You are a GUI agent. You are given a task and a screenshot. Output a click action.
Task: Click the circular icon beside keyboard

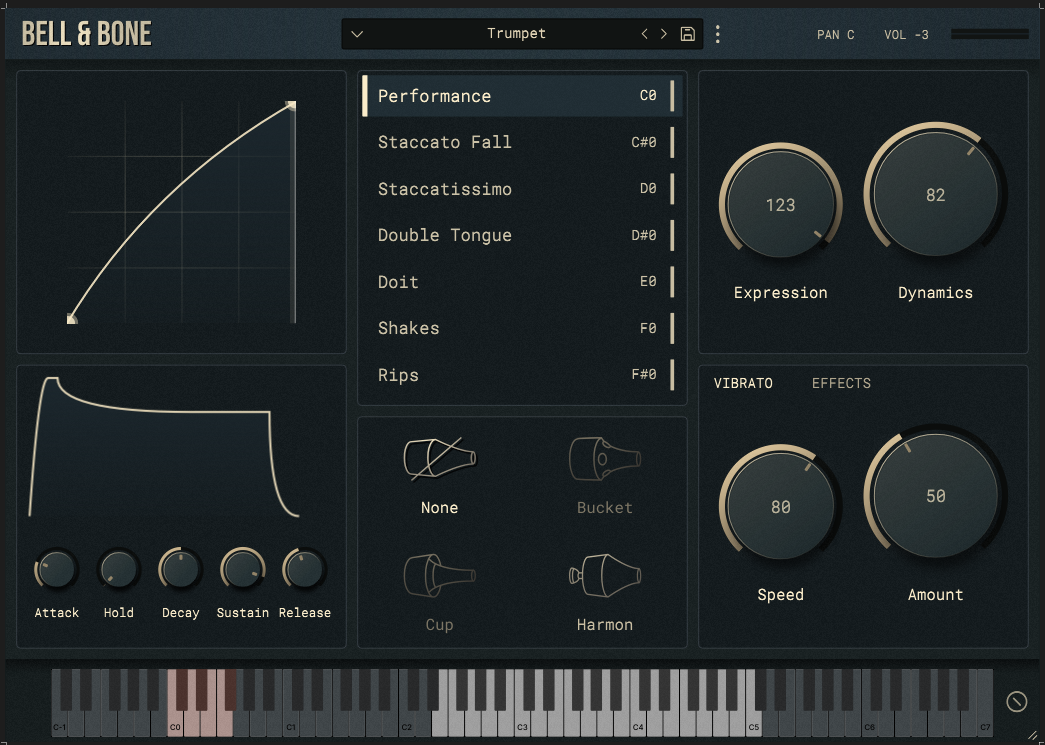tap(1016, 702)
